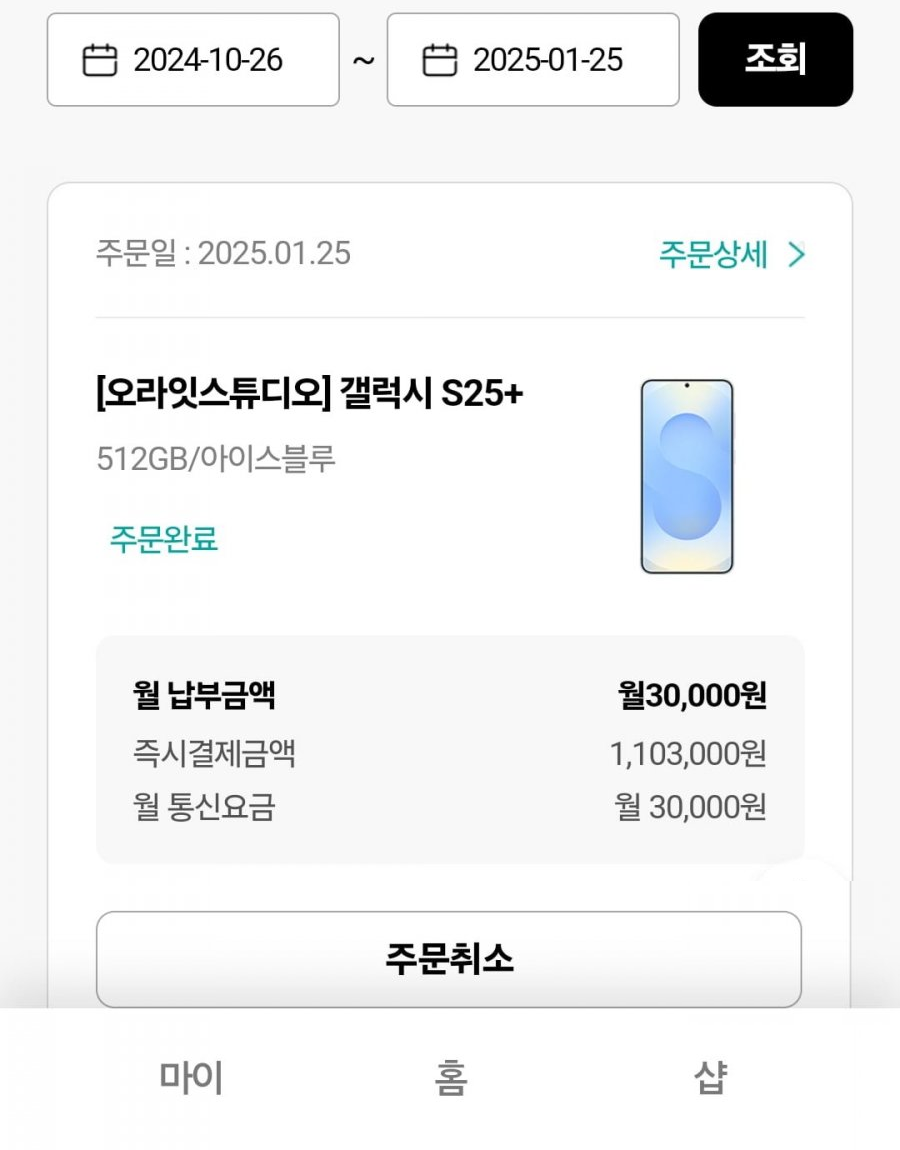Click the bold 월30,000원 monthly amount
The height and width of the screenshot is (1150, 900).
click(x=692, y=695)
